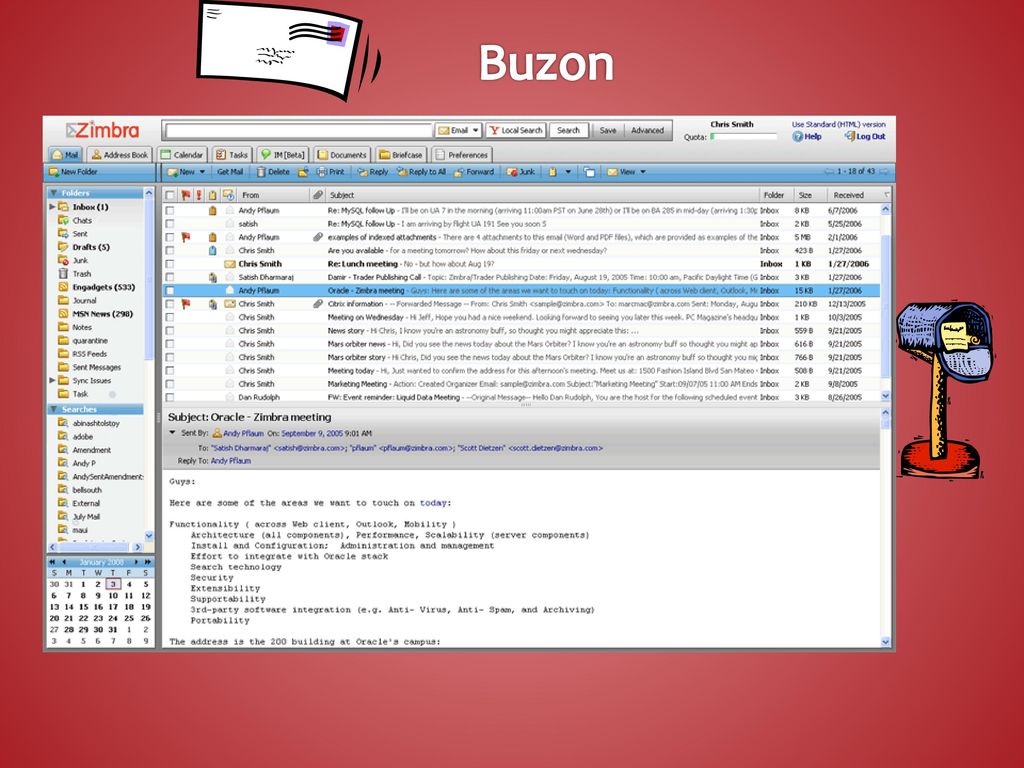Screen dimensions: 1024x768
Task: Check the Satish Dharmaraj message row
Action: 170,278
